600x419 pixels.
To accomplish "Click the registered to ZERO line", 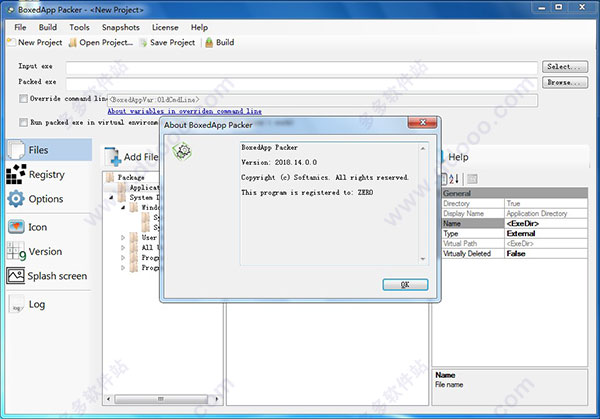I will 307,192.
